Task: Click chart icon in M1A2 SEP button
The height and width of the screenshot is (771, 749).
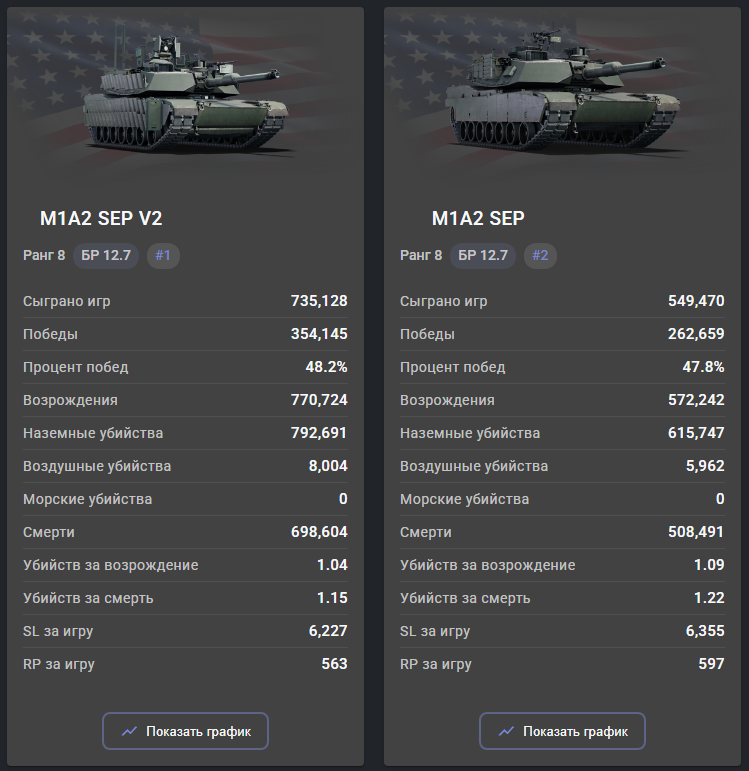Action: [506, 731]
